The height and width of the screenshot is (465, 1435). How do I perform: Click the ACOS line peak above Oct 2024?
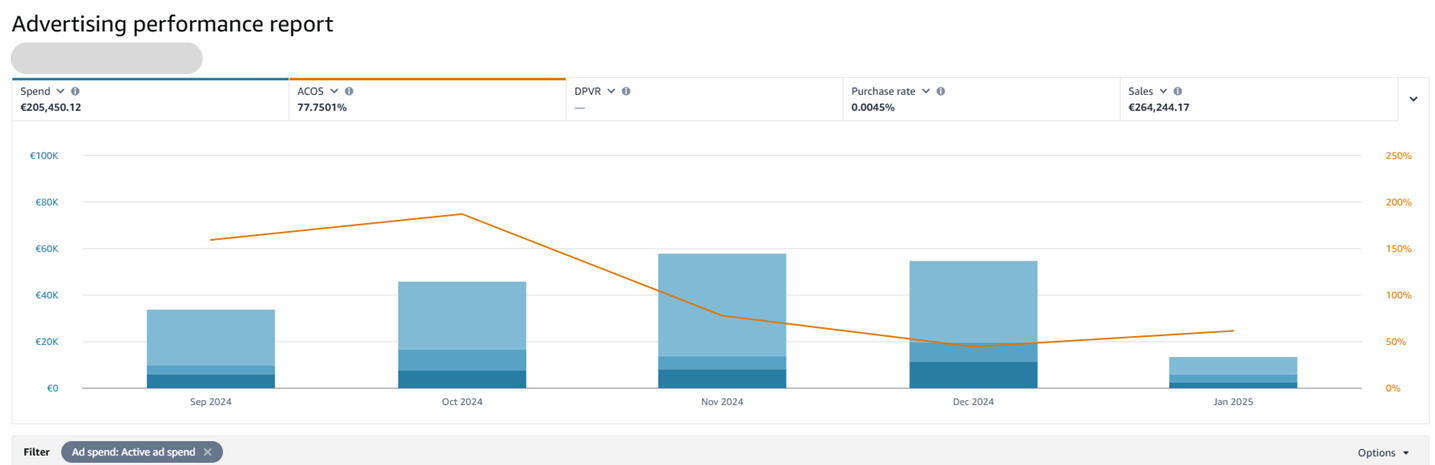pos(461,214)
